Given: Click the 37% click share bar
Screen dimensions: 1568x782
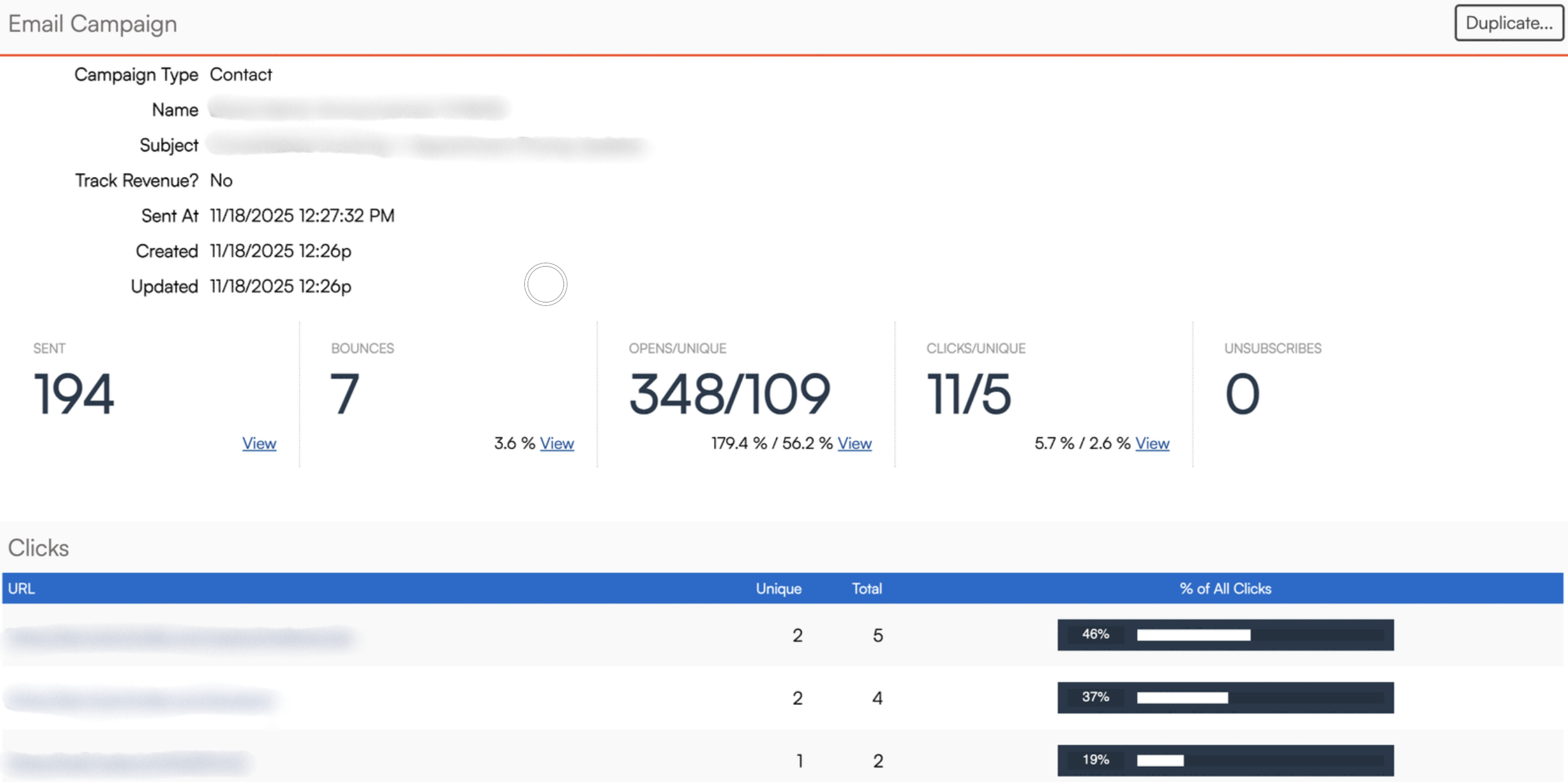Looking at the screenshot, I should click(1225, 697).
